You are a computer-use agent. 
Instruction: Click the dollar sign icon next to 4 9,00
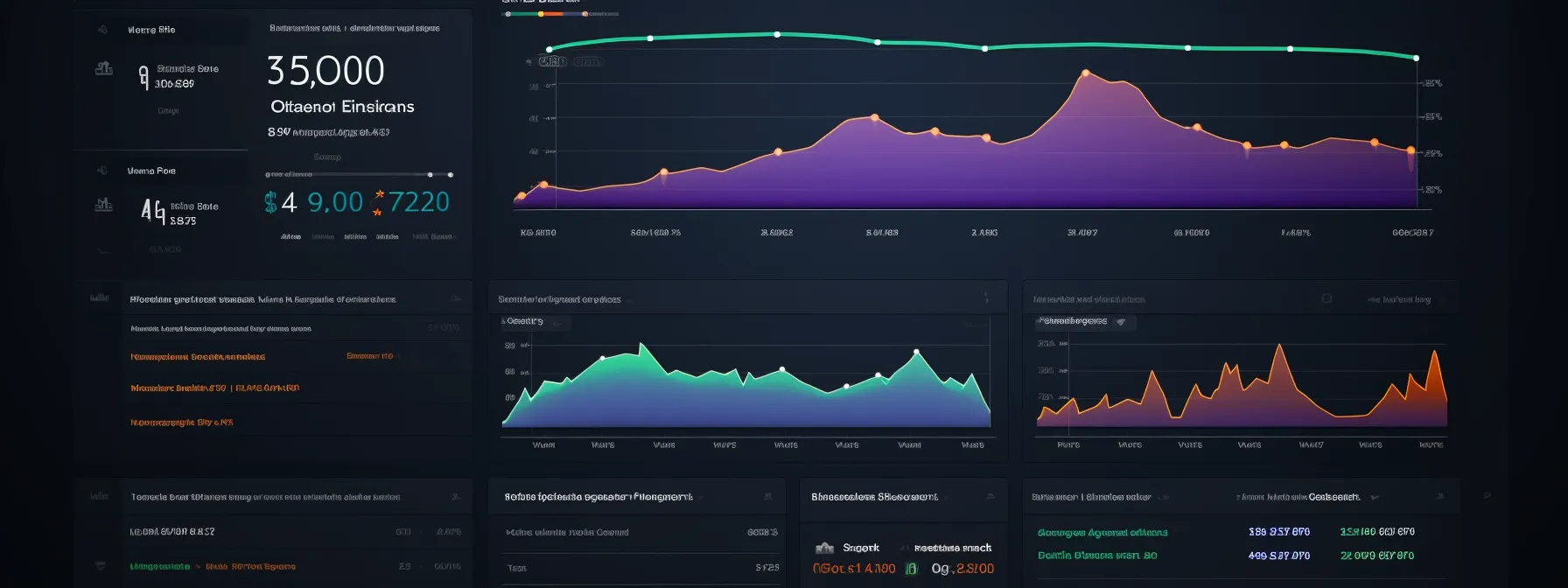tap(270, 203)
